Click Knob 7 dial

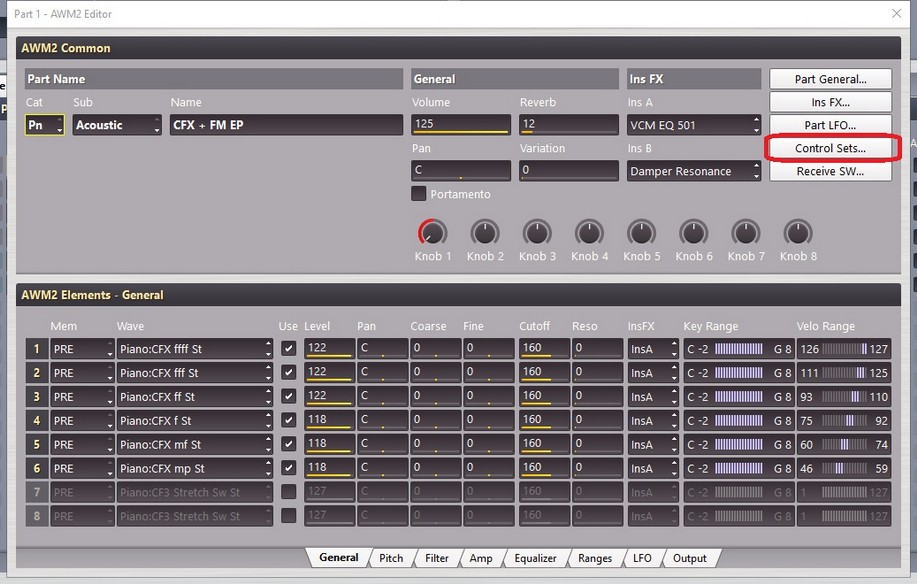pyautogui.click(x=746, y=233)
